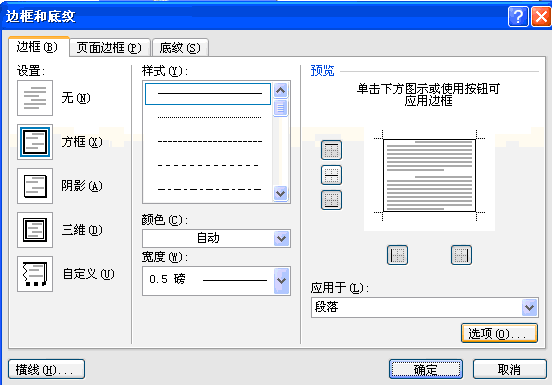Click the 无(N) label text
552x385 pixels.
tap(76, 98)
